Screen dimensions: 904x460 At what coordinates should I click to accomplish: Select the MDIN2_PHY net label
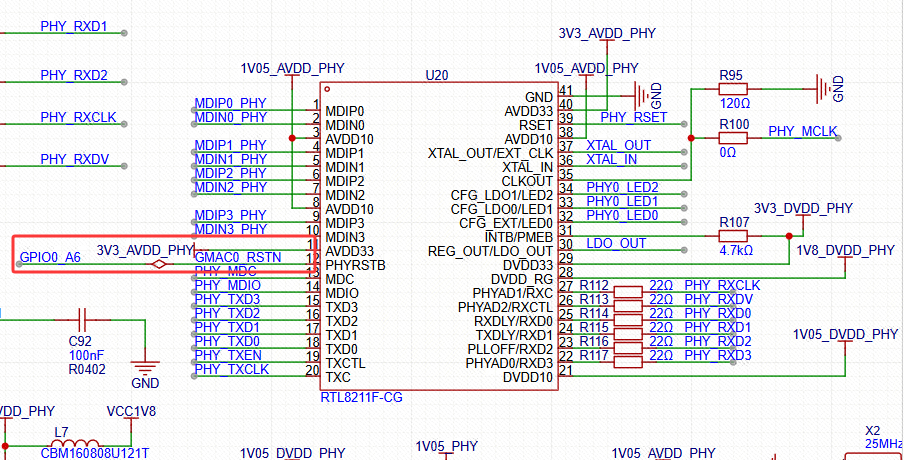(231, 187)
